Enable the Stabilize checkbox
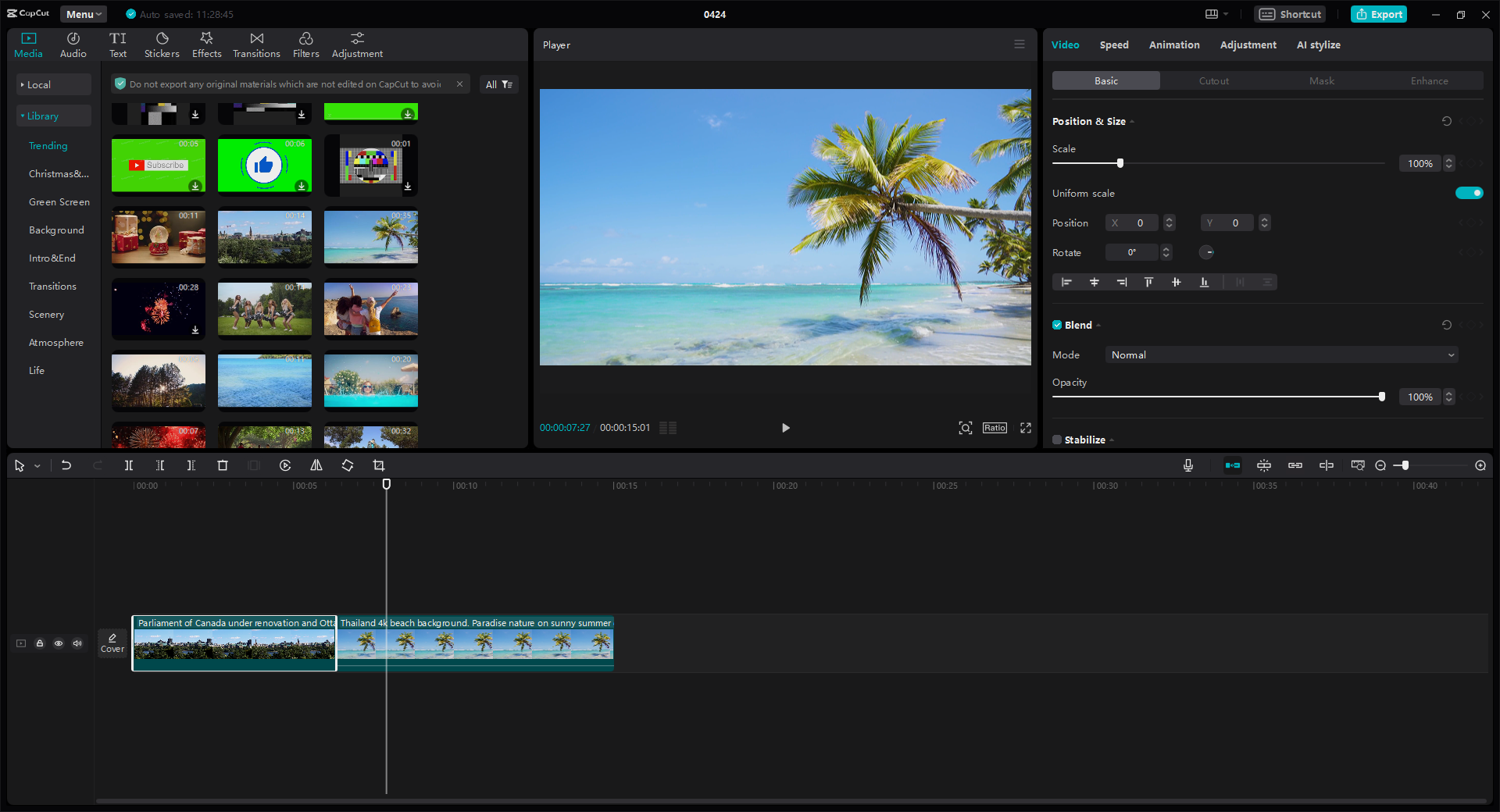The width and height of the screenshot is (1500, 812). pyautogui.click(x=1055, y=440)
